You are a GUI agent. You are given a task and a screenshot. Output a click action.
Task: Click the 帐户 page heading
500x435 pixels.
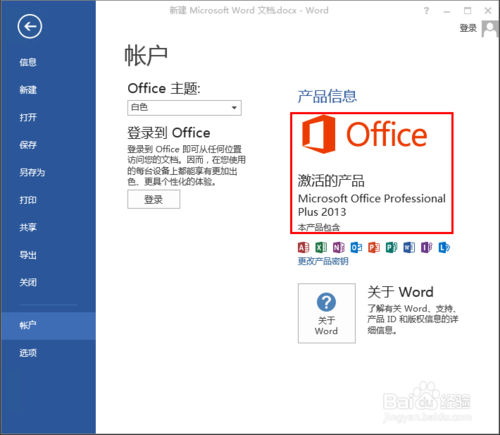click(146, 56)
